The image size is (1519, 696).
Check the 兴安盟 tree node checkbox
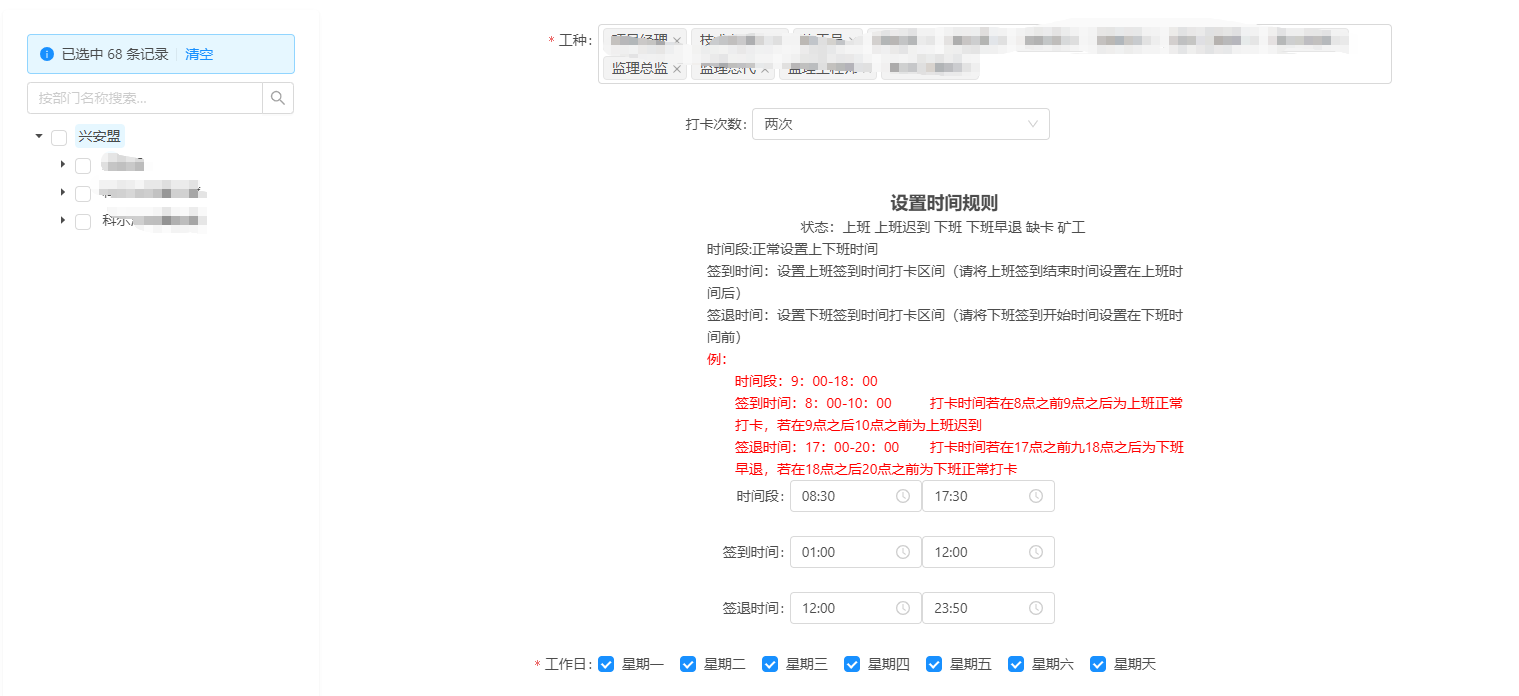pos(59,137)
